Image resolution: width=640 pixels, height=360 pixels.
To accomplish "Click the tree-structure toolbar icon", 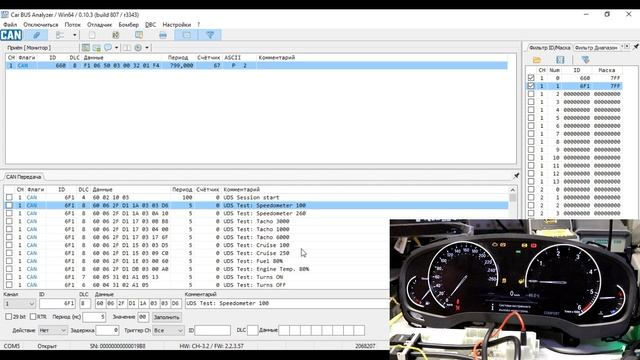I will coord(60,35).
